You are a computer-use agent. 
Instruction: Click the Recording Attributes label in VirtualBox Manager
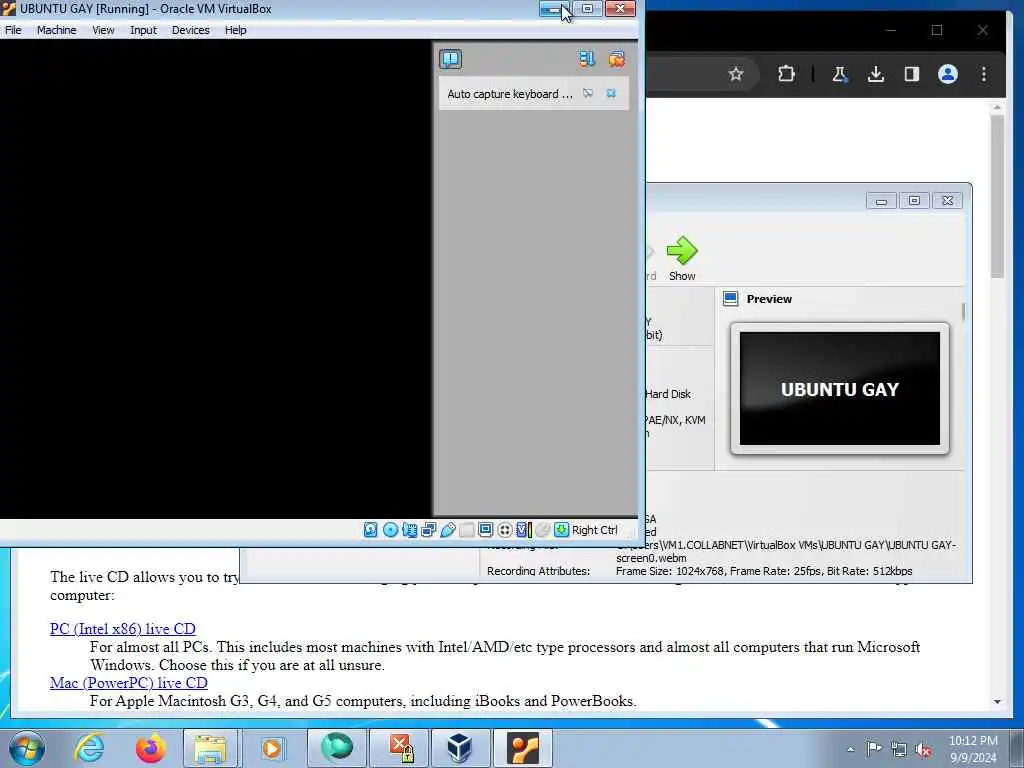point(538,571)
